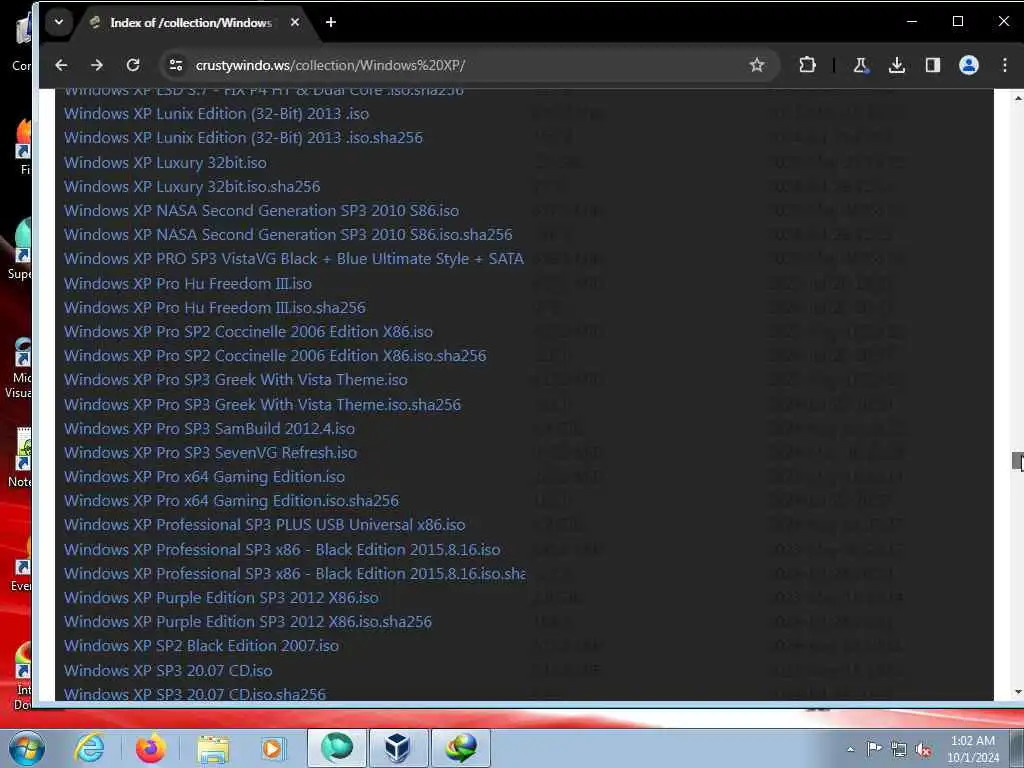The height and width of the screenshot is (768, 1024).
Task: Open Greek With Vista Theme.iso.sha256 link
Action: [263, 405]
